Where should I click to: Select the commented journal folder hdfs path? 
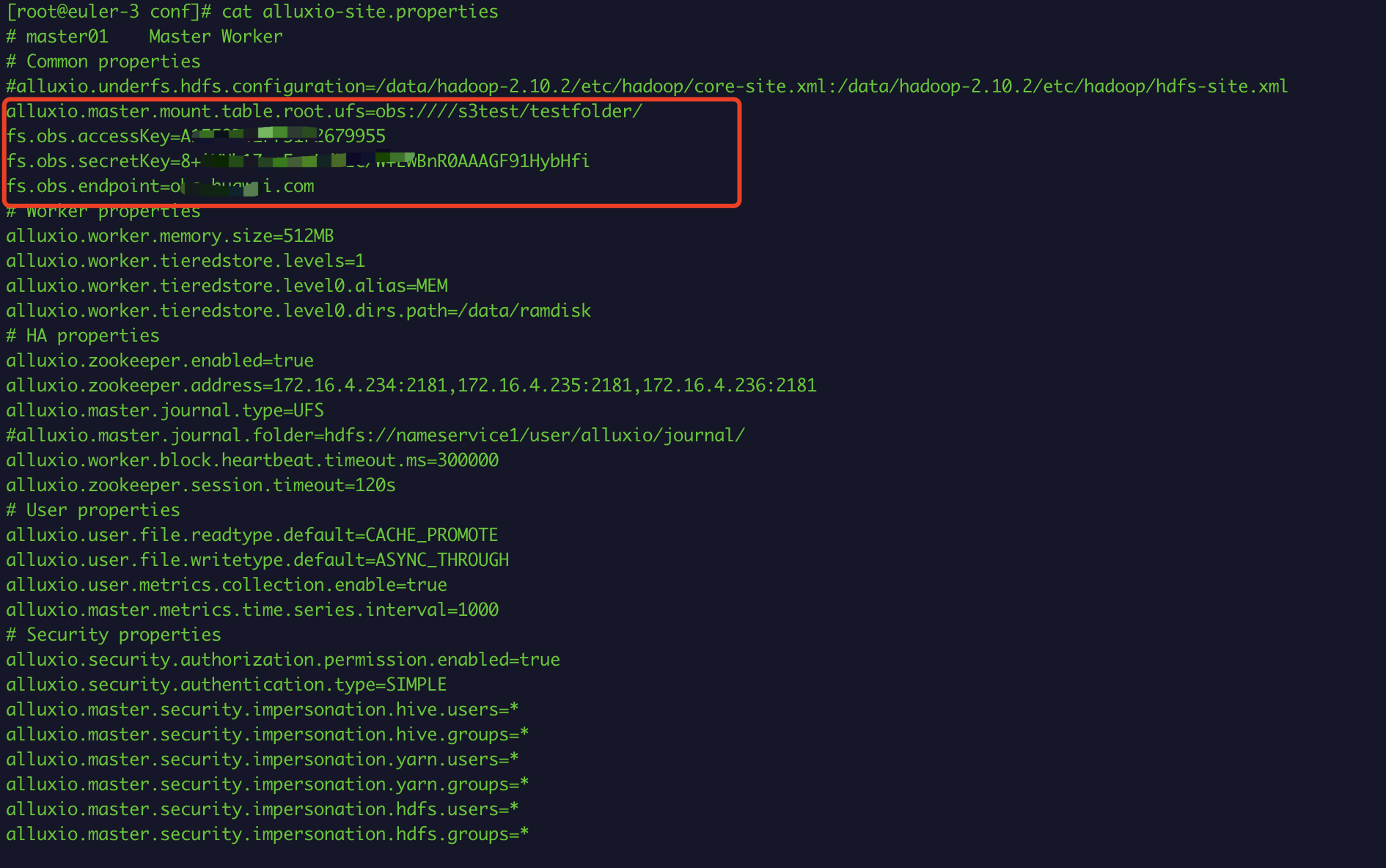point(374,435)
